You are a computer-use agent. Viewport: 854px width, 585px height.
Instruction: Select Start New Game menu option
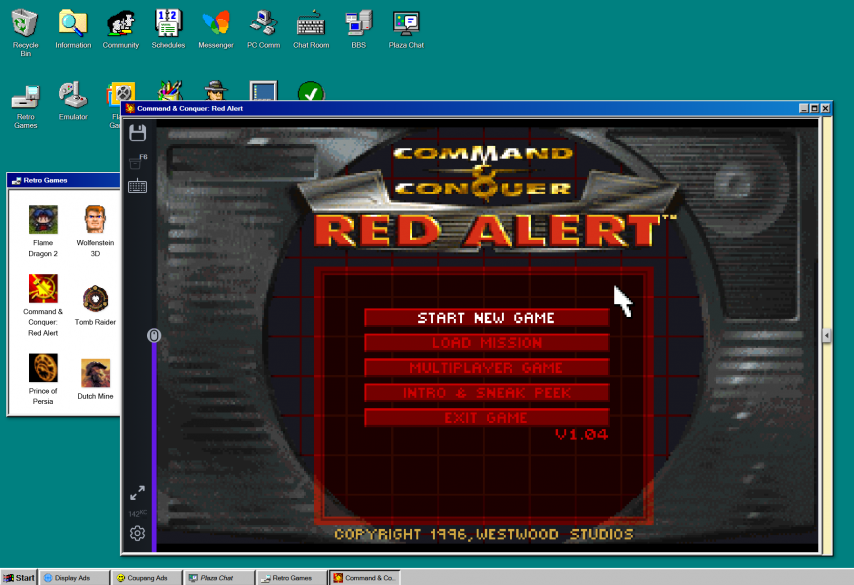486,318
